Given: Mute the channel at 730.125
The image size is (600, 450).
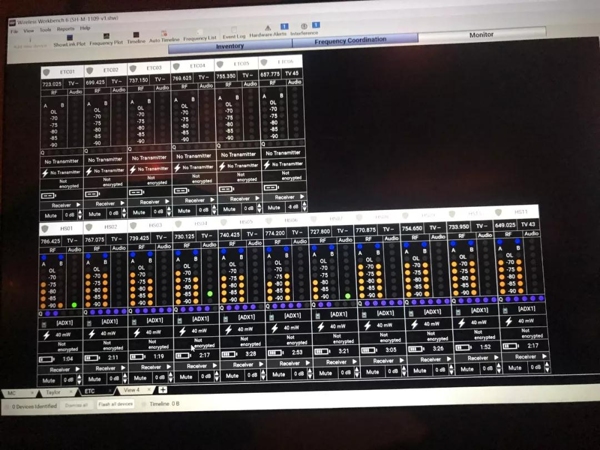Looking at the screenshot, I should 186,377.
